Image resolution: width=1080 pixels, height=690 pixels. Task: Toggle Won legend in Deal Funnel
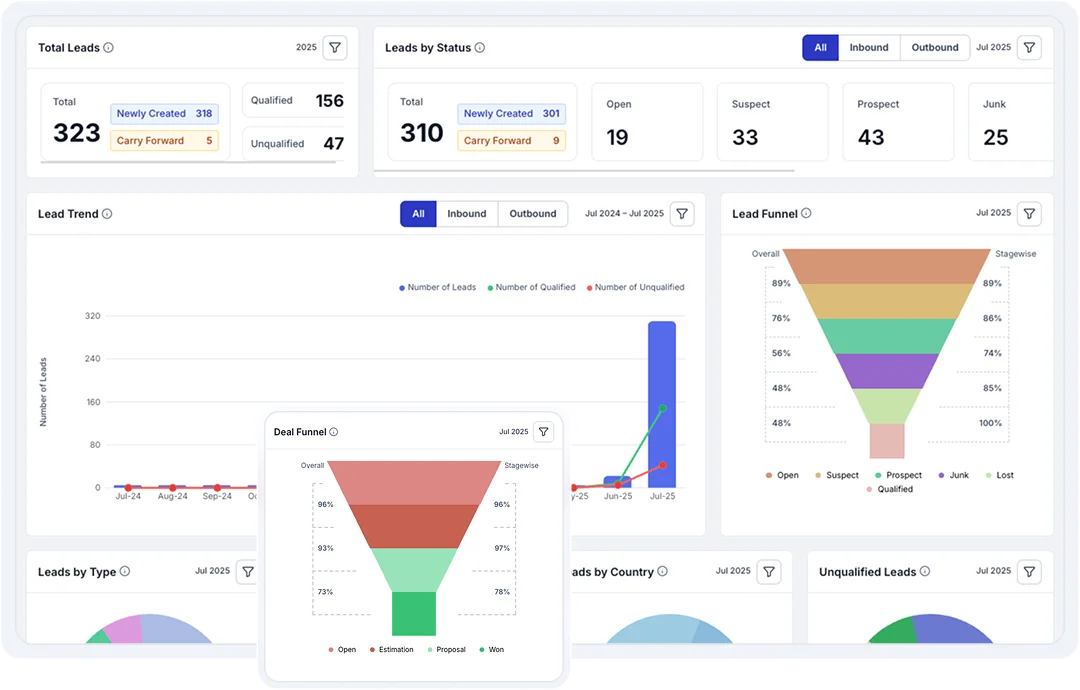click(x=492, y=649)
